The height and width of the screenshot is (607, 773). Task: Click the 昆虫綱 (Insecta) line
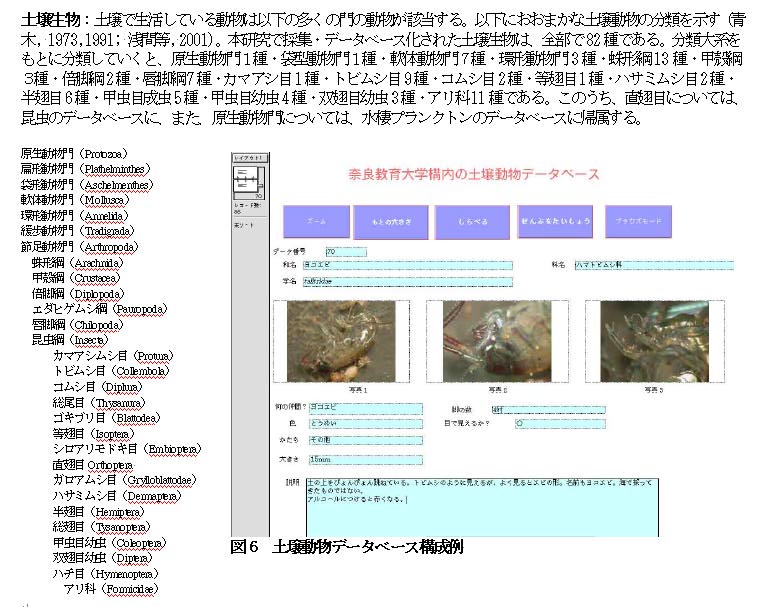tap(70, 340)
